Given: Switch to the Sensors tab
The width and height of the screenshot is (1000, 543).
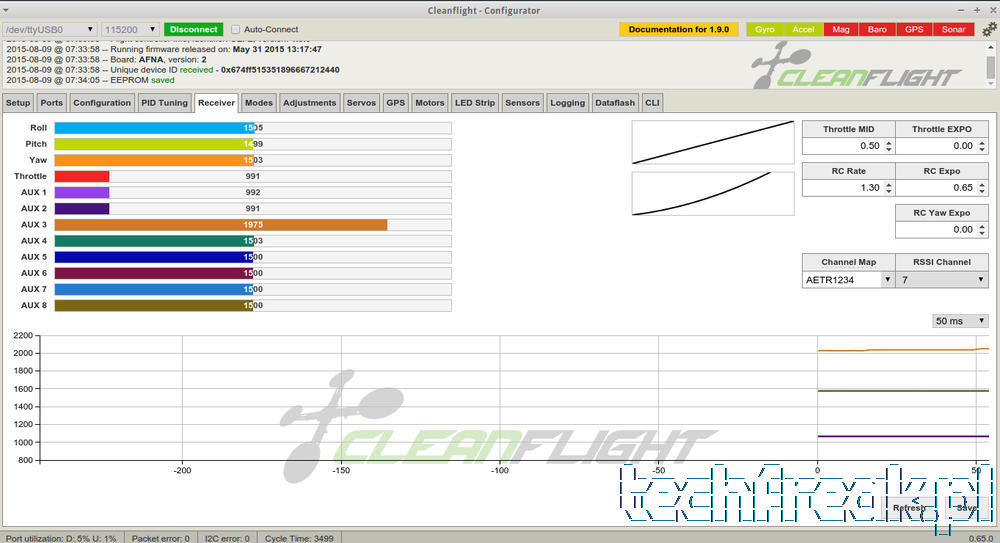Looking at the screenshot, I should tap(522, 103).
